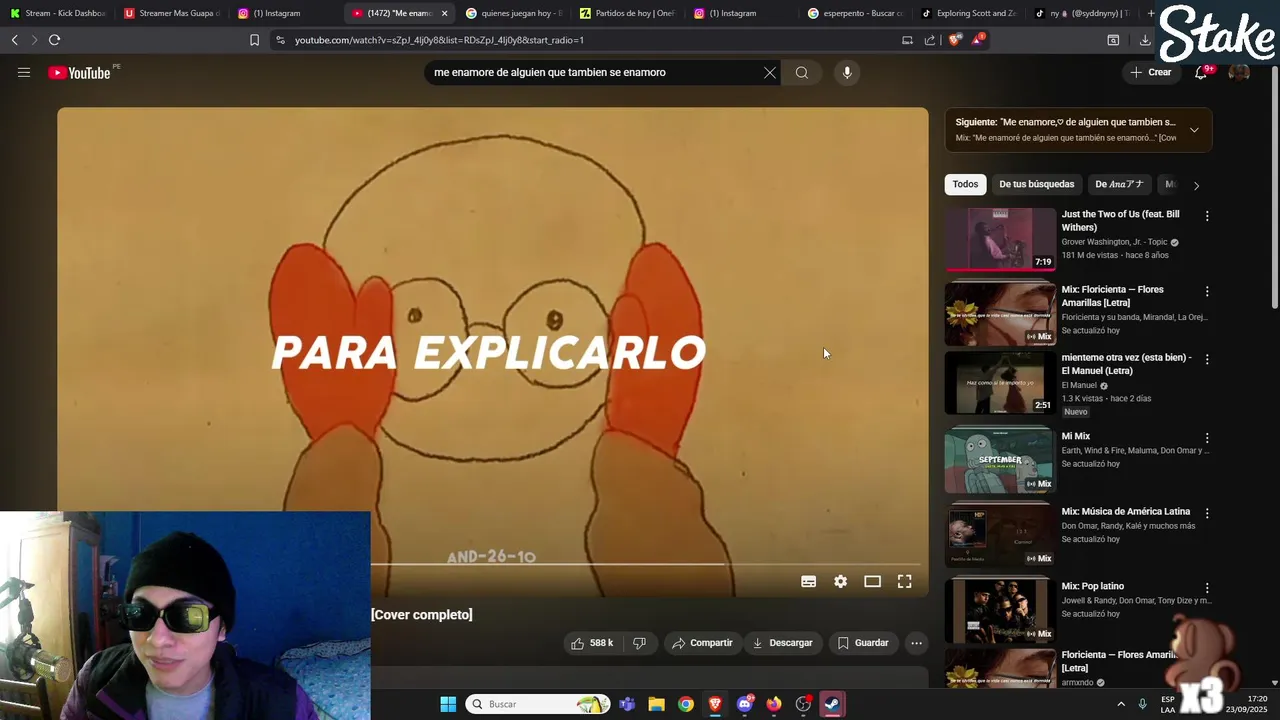The height and width of the screenshot is (720, 1280).
Task: Open Just the Two of Us thumbnail
Action: (1000, 239)
